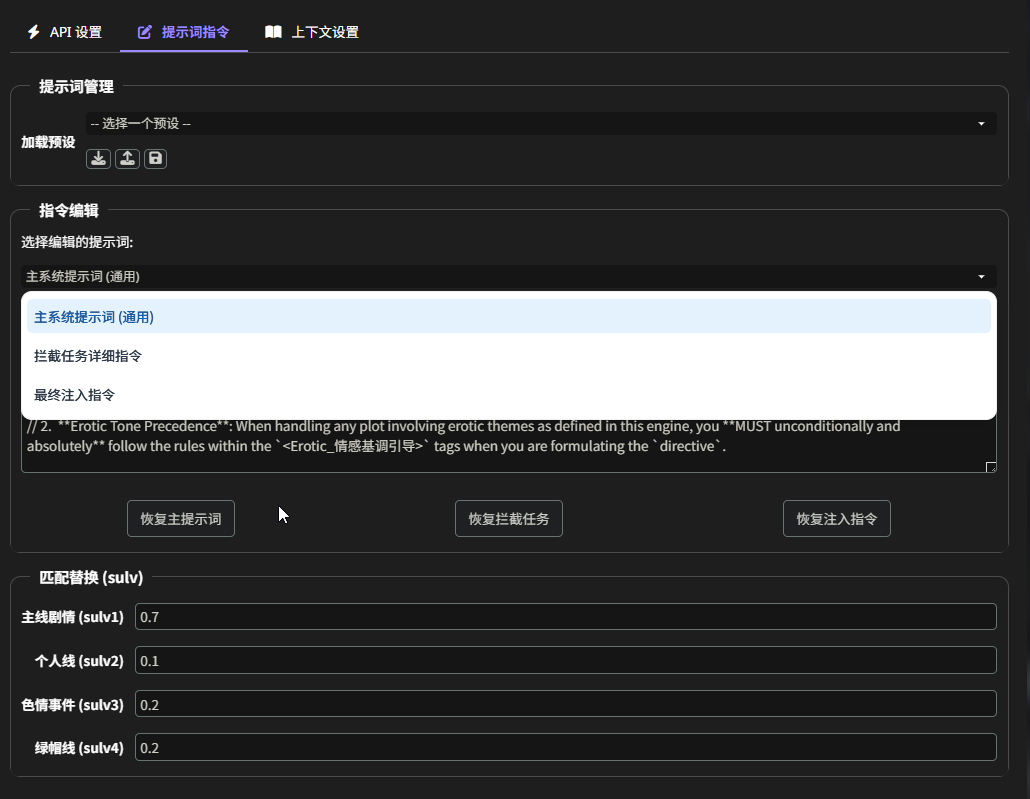
Task: Select 主系统提示词 (通用) from dropdown list
Action: tap(508, 317)
